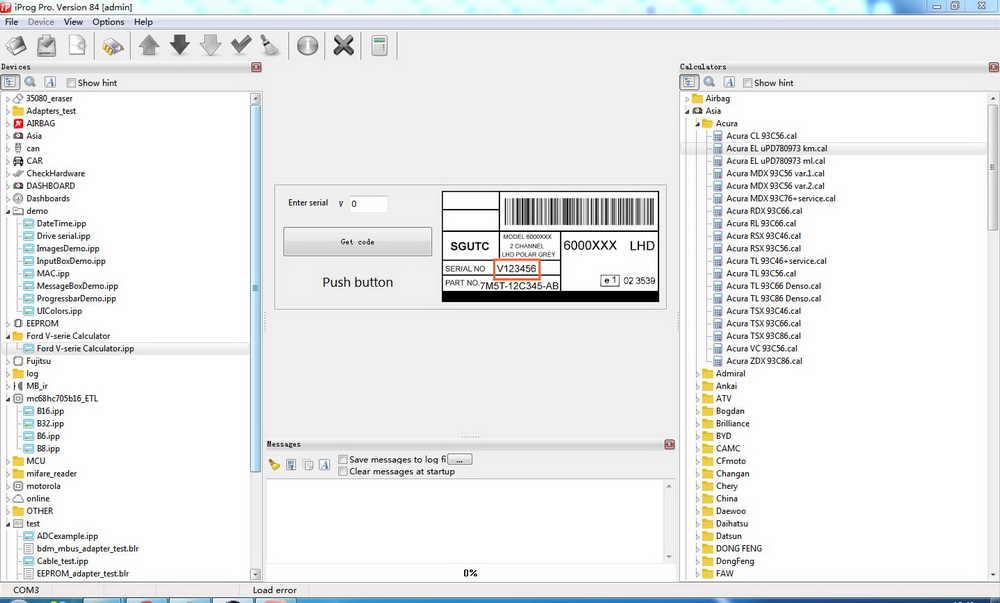Collapse the Acura folder in Calculators
This screenshot has height=603, width=1000.
click(698, 124)
